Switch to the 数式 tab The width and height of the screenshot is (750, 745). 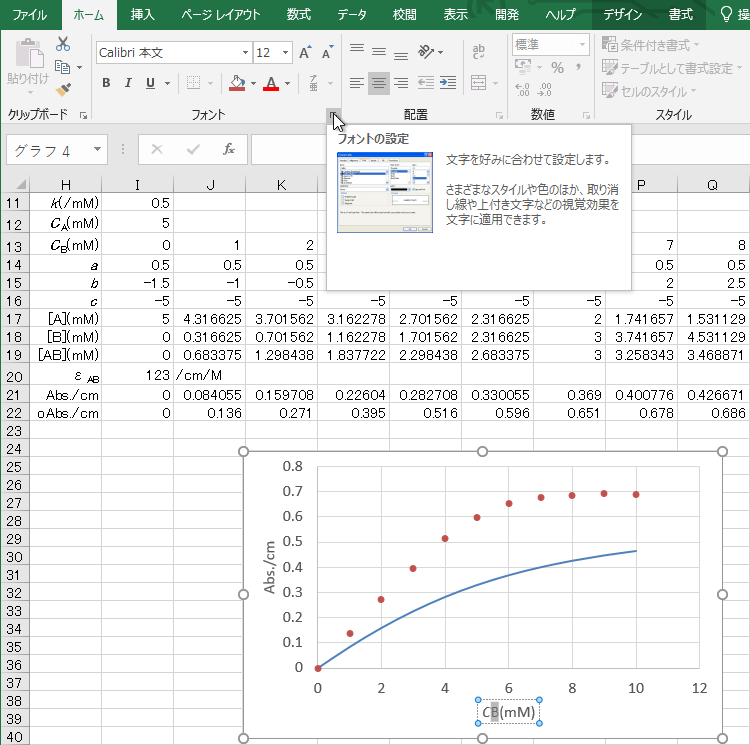pyautogui.click(x=298, y=14)
